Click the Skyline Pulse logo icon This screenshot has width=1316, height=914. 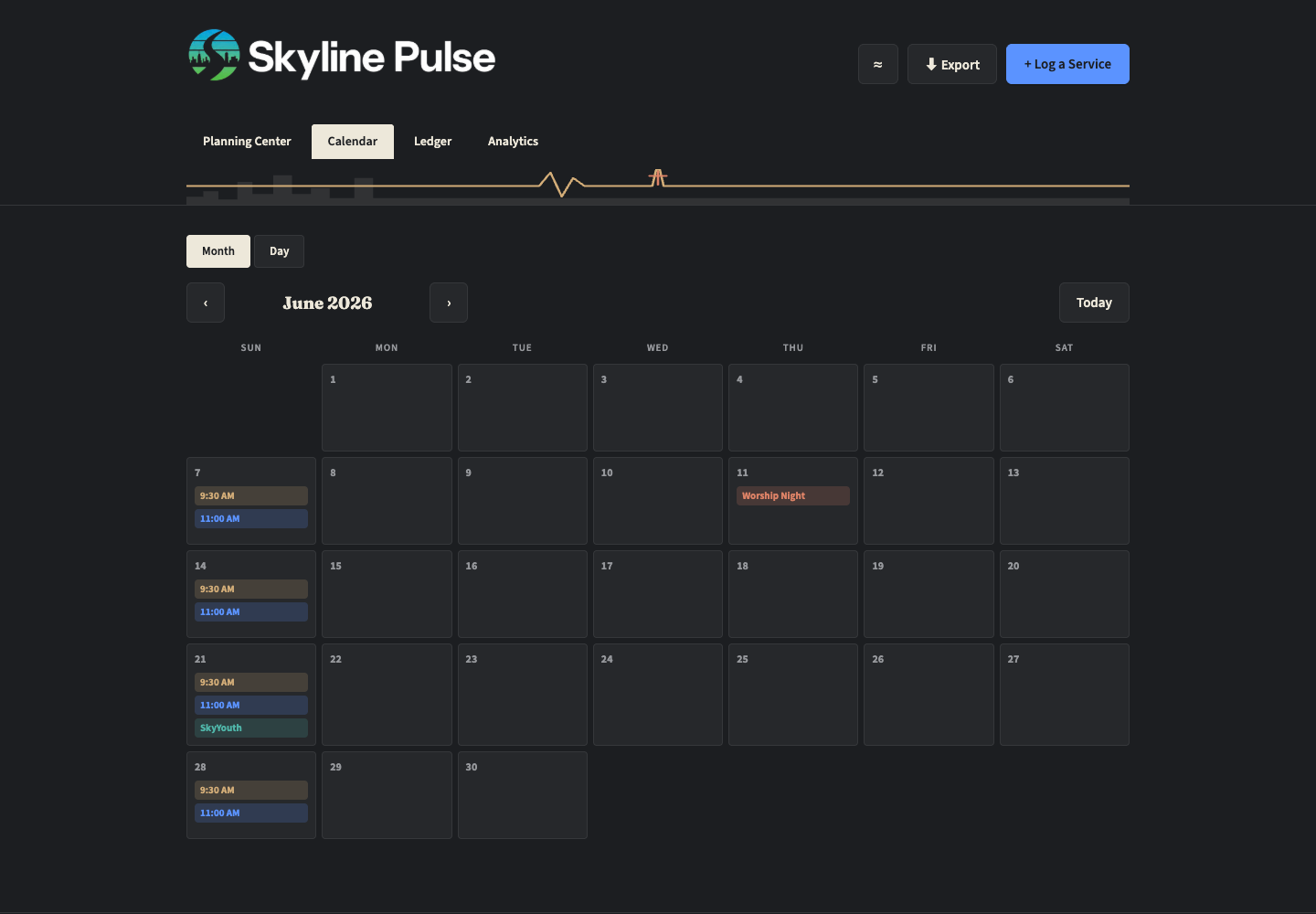[x=214, y=55]
